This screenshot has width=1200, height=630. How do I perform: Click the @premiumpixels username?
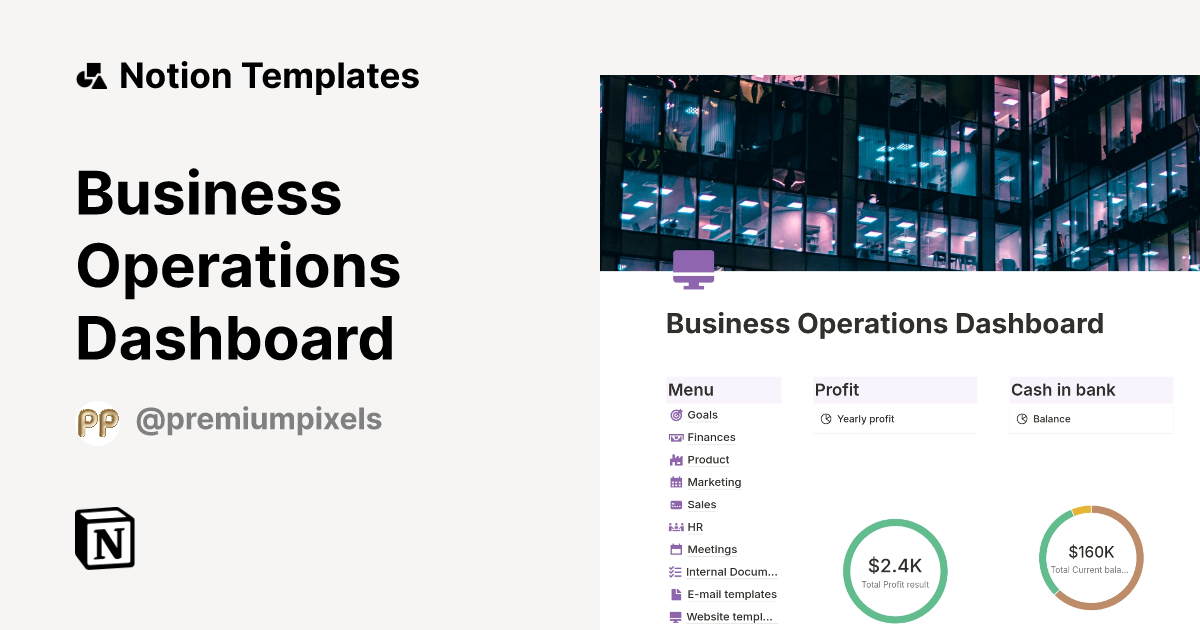(x=259, y=420)
